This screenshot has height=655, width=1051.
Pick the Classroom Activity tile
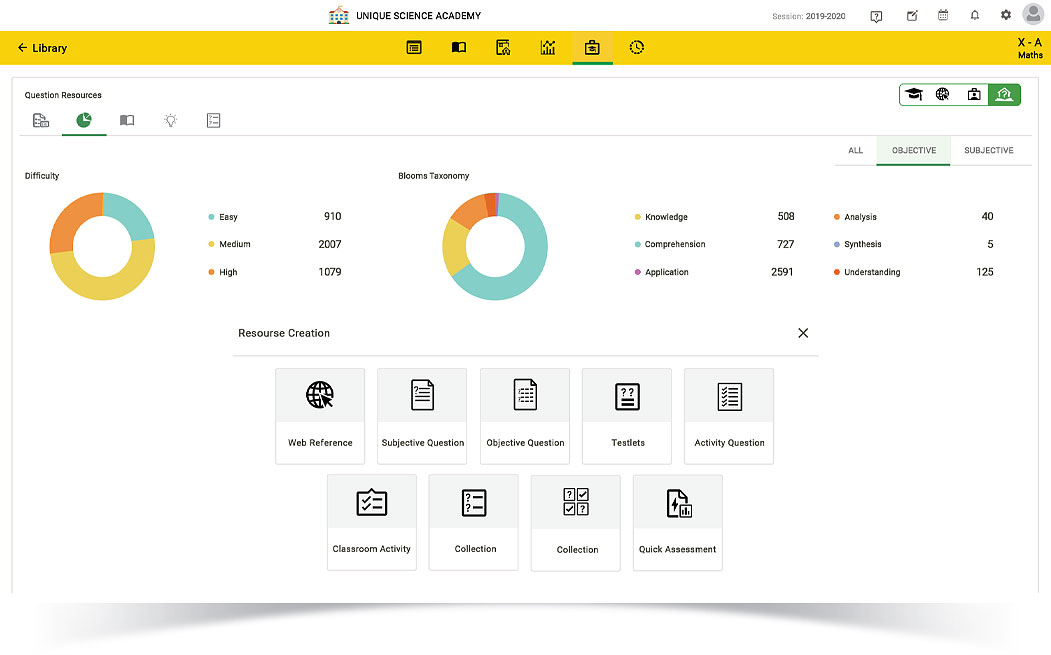[371, 521]
